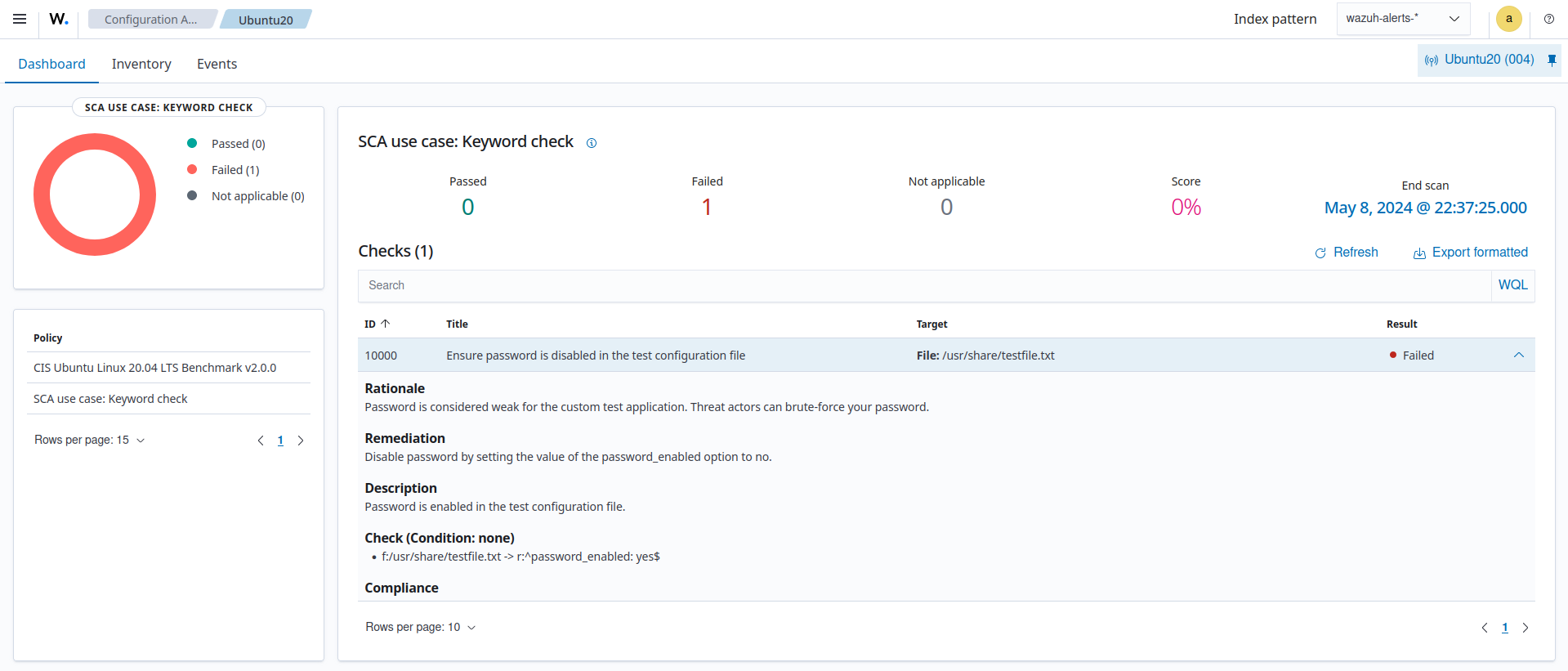Click Export formatted link
Image resolution: width=1568 pixels, height=671 pixels.
coord(1470,253)
